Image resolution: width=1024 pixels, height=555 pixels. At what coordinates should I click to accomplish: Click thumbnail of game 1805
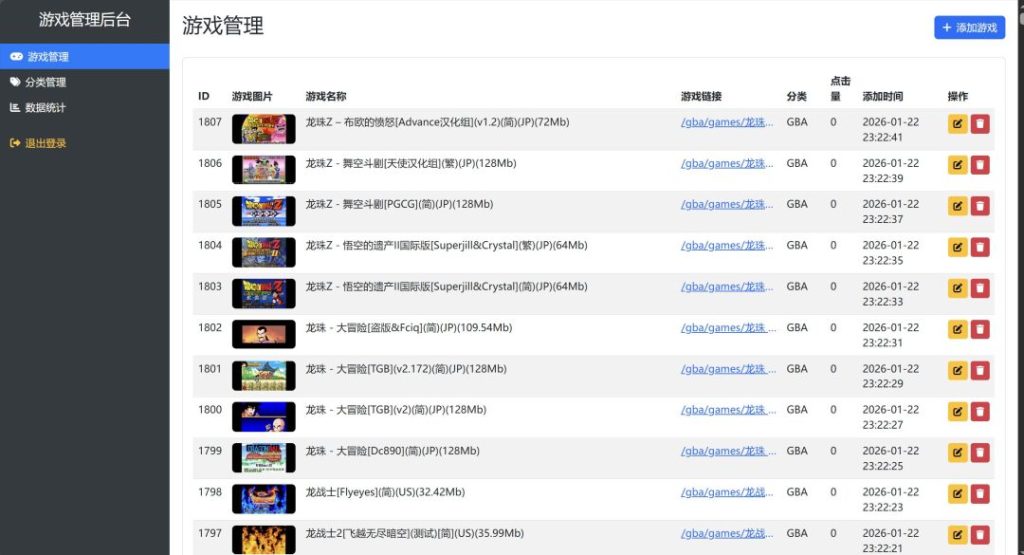pos(264,212)
